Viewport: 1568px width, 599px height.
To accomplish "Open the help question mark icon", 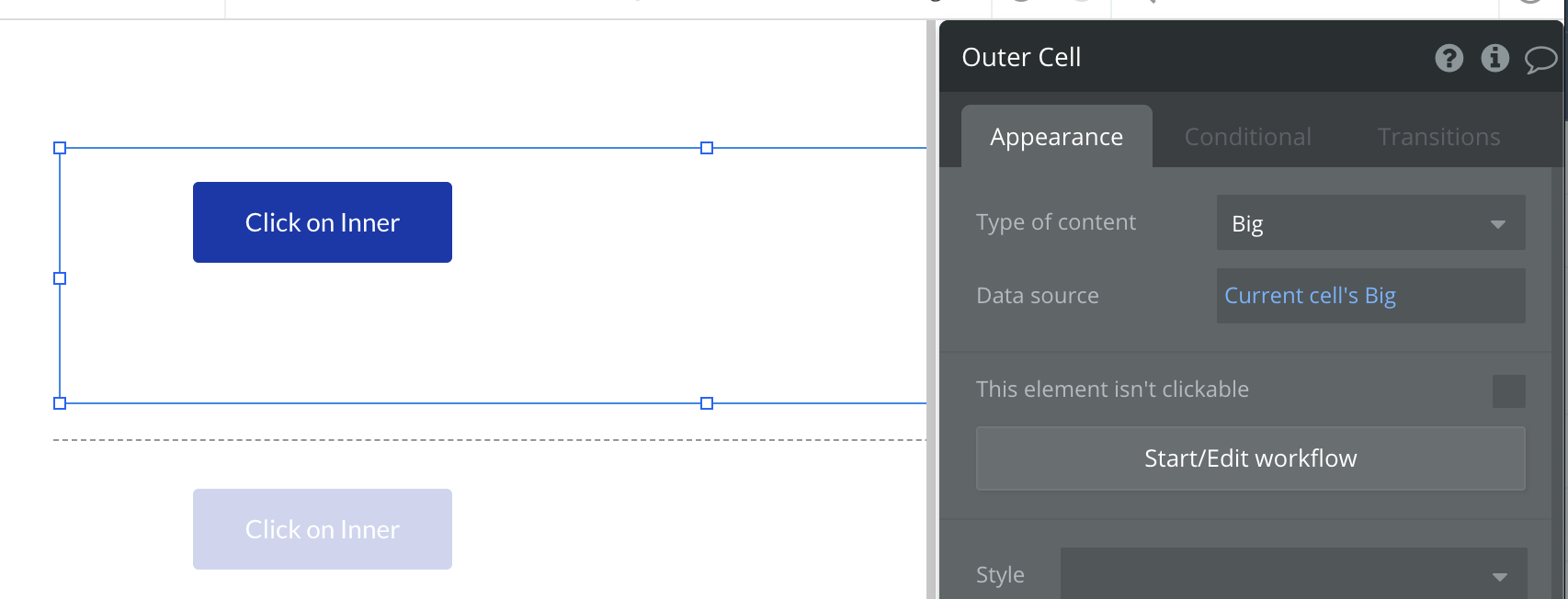I will pos(1449,58).
